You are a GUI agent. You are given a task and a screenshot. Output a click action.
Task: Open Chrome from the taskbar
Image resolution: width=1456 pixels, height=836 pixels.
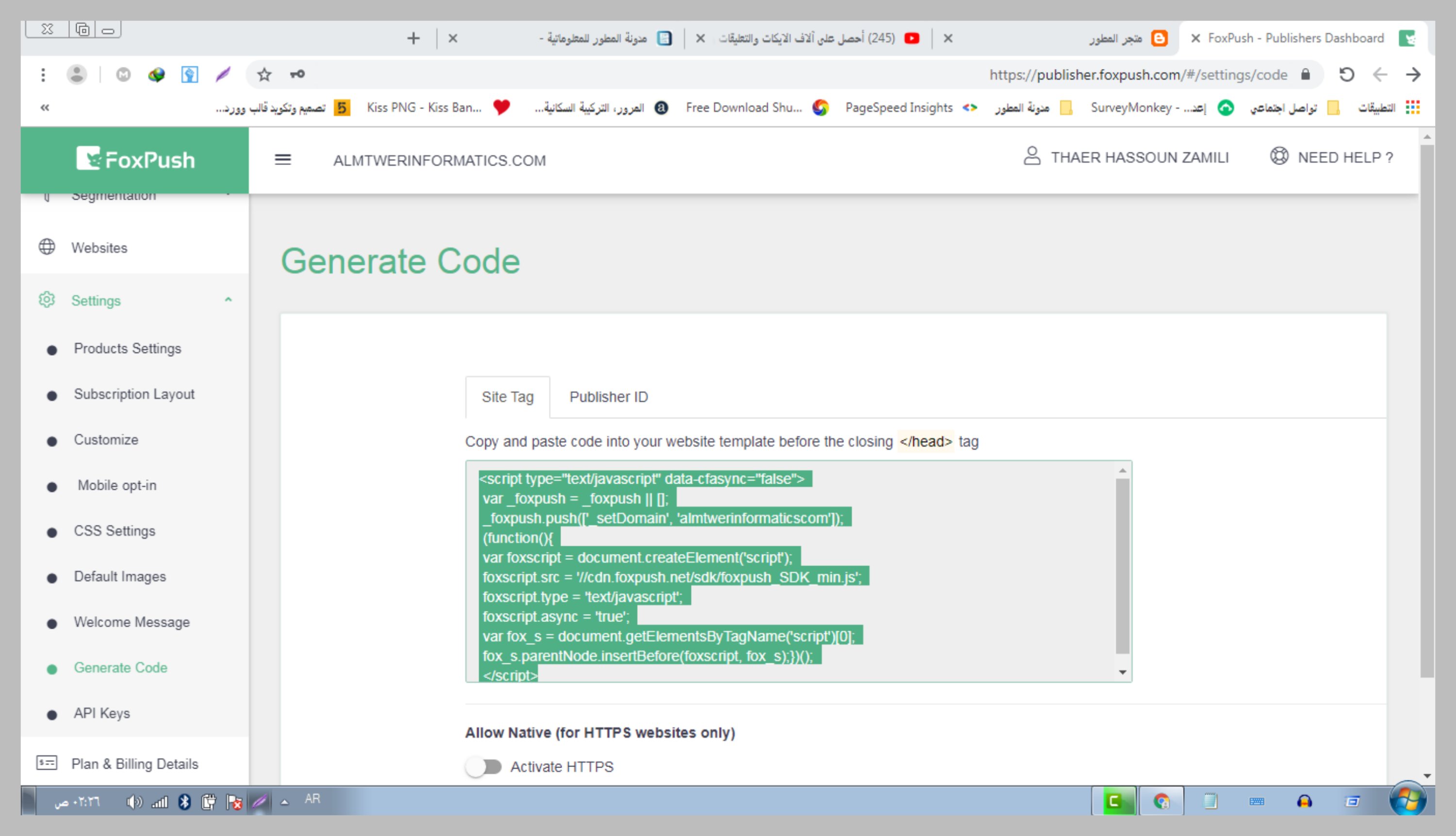click(1161, 801)
